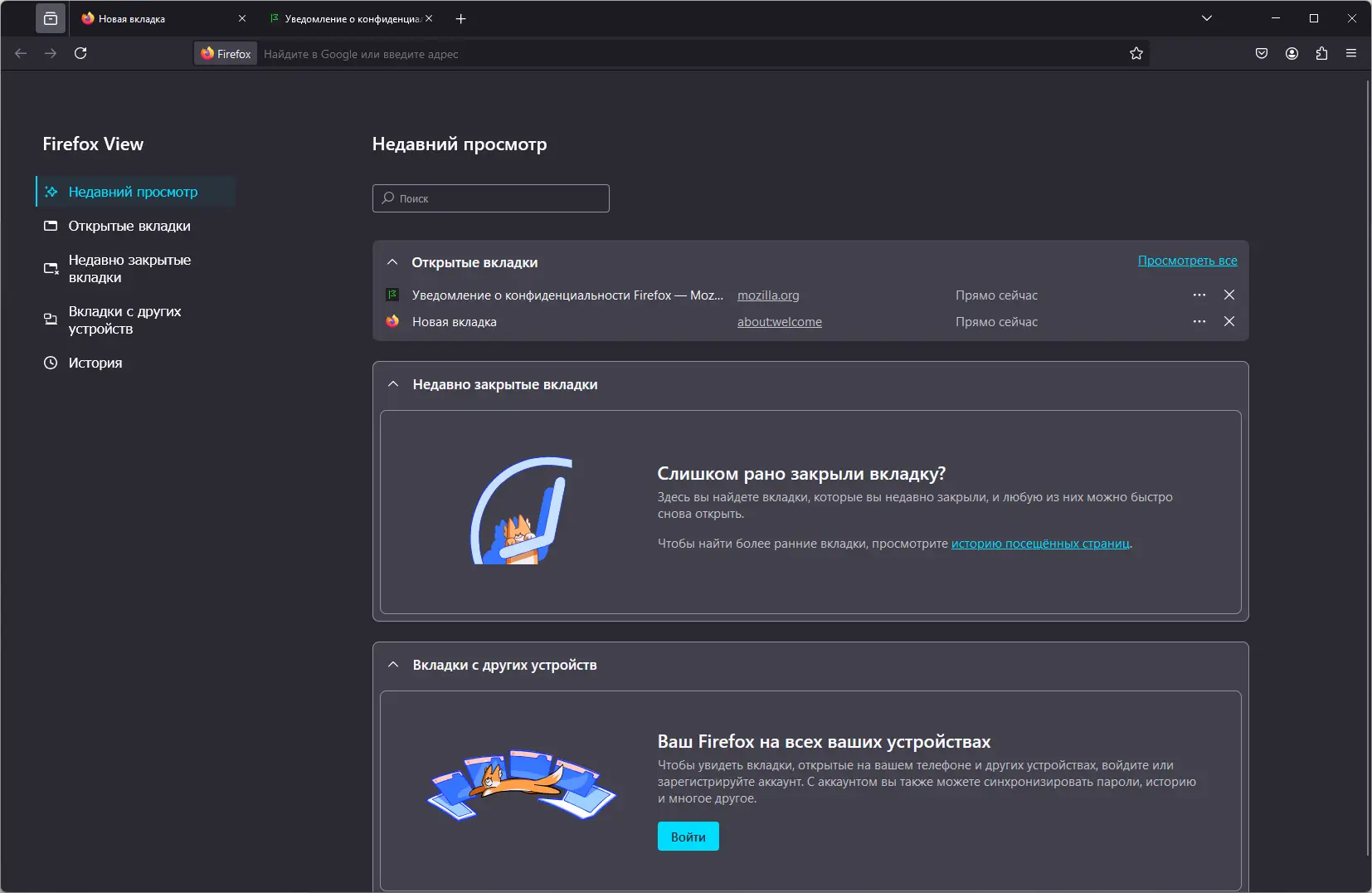Reload the current page
Image resolution: width=1372 pixels, height=893 pixels.
(80, 53)
